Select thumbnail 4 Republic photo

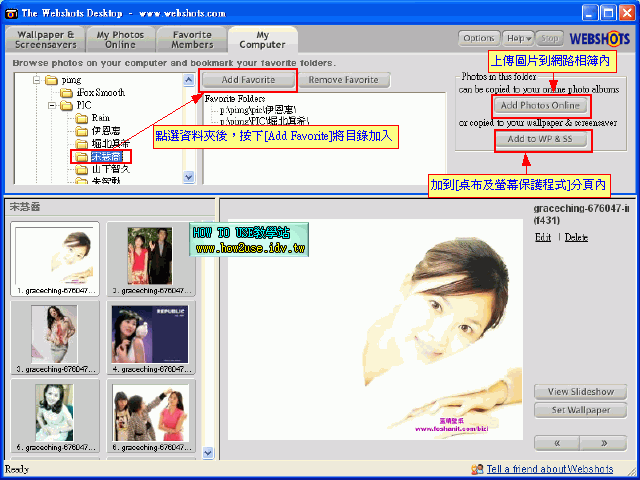click(x=151, y=338)
